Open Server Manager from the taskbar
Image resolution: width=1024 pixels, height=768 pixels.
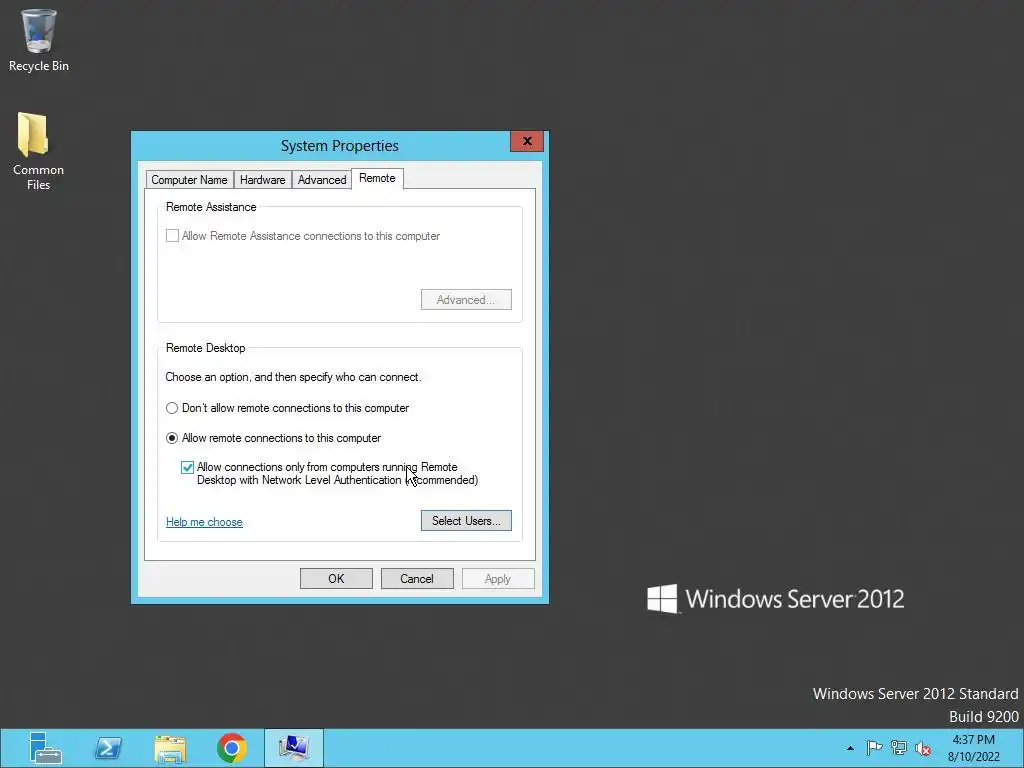pyautogui.click(x=45, y=748)
